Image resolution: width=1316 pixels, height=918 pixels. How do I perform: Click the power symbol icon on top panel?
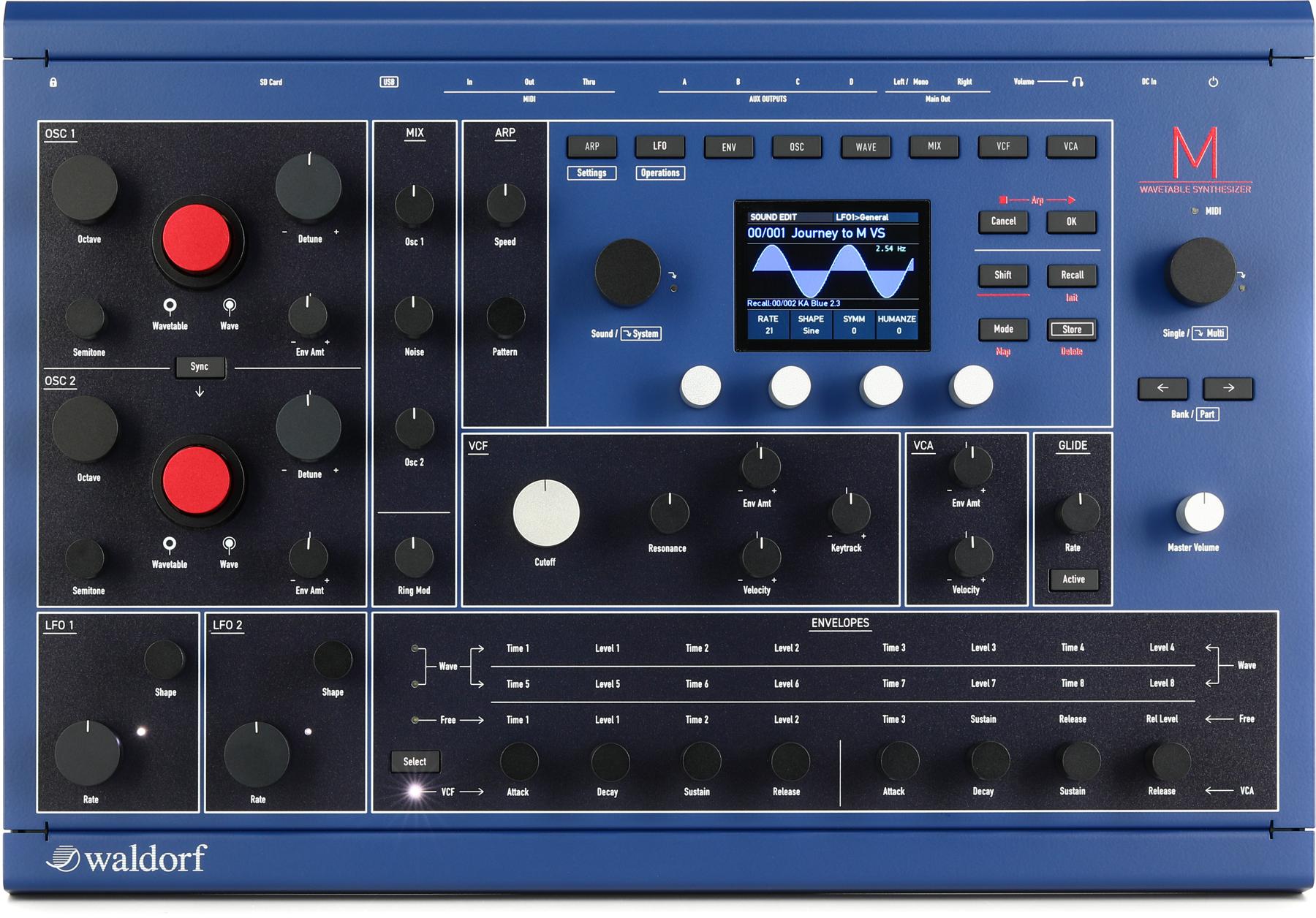point(1213,82)
